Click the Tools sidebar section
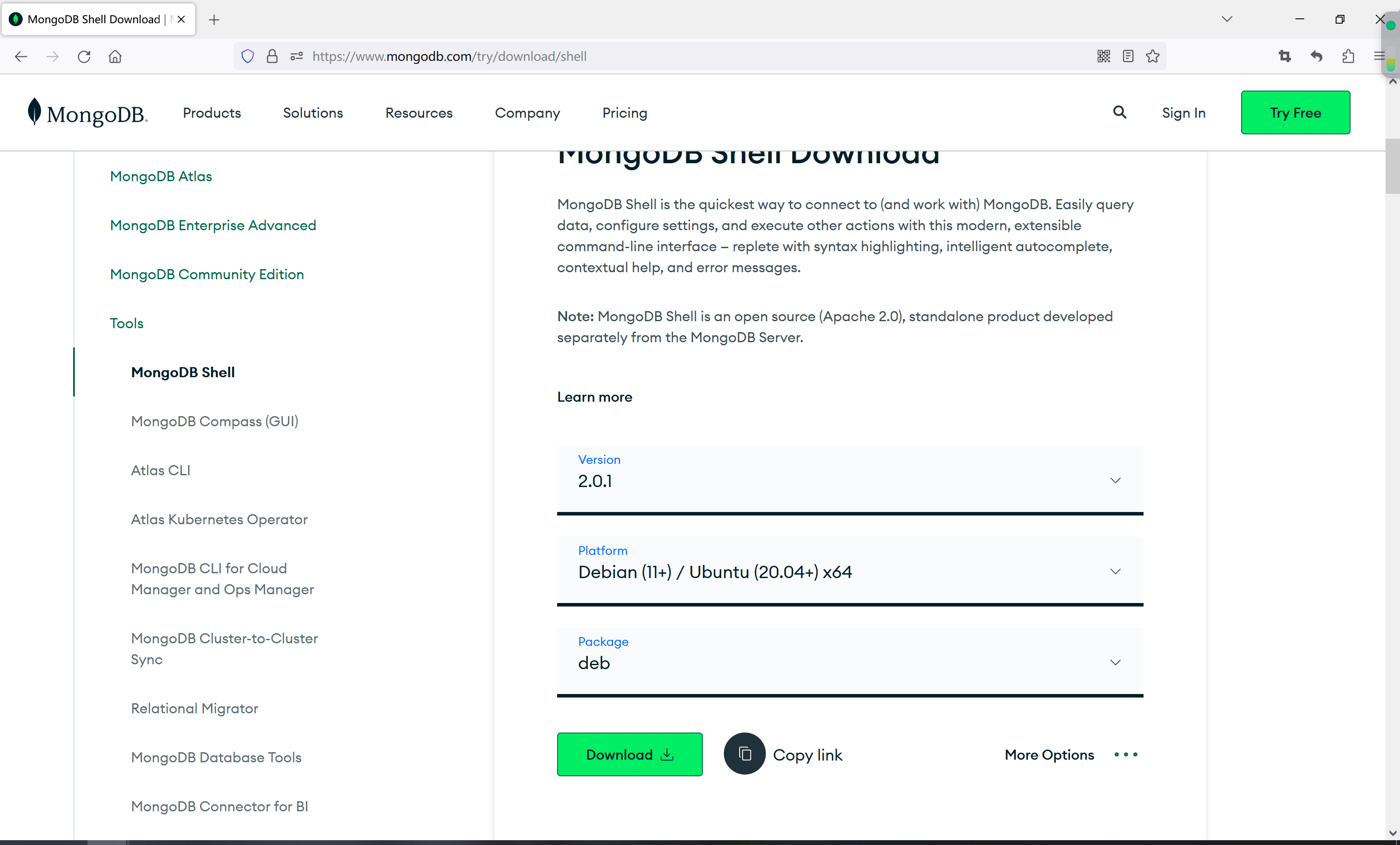The height and width of the screenshot is (845, 1400). point(127,323)
